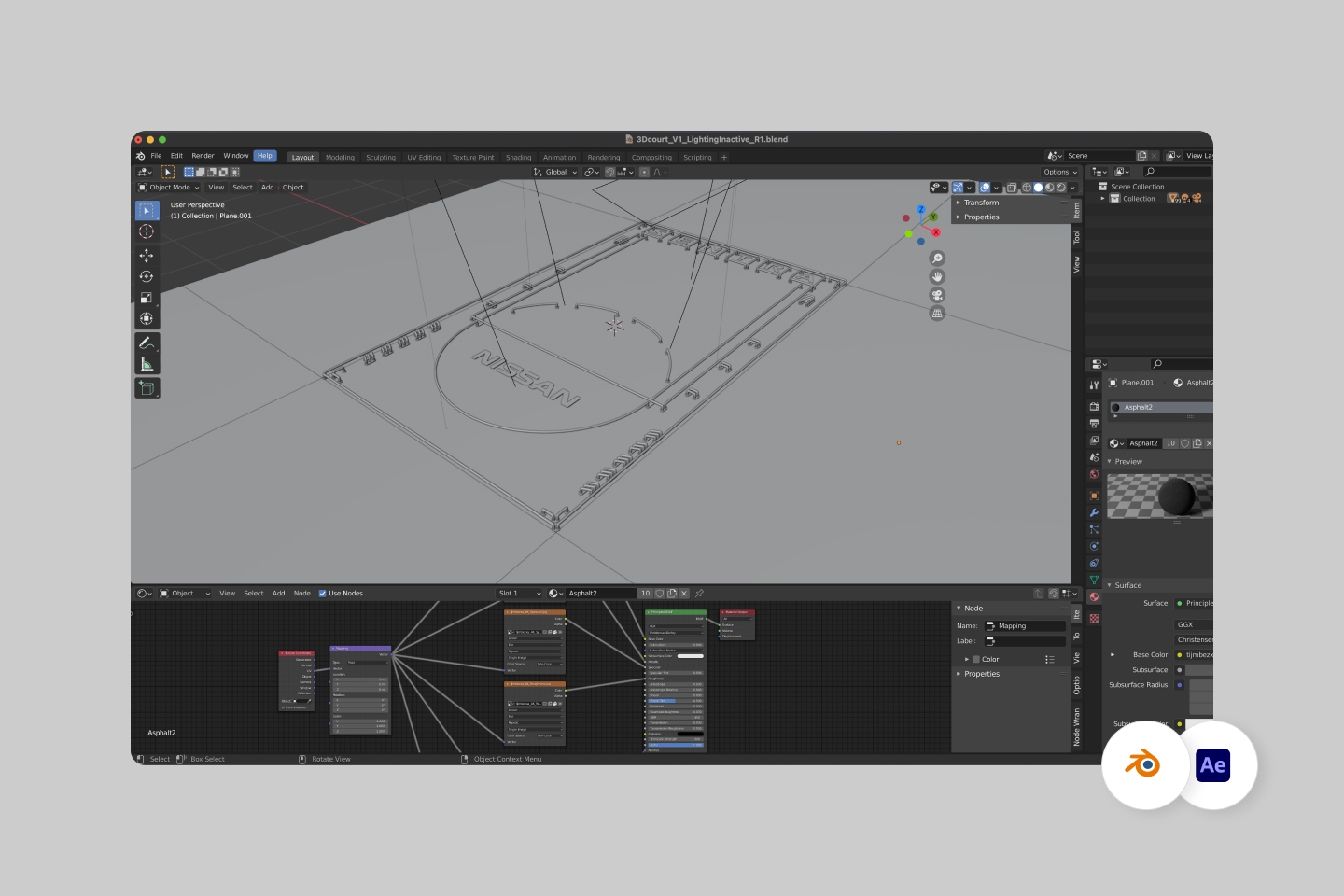Click the Blender logo app menu icon
Image resolution: width=1344 pixels, height=896 pixels.
(141, 156)
